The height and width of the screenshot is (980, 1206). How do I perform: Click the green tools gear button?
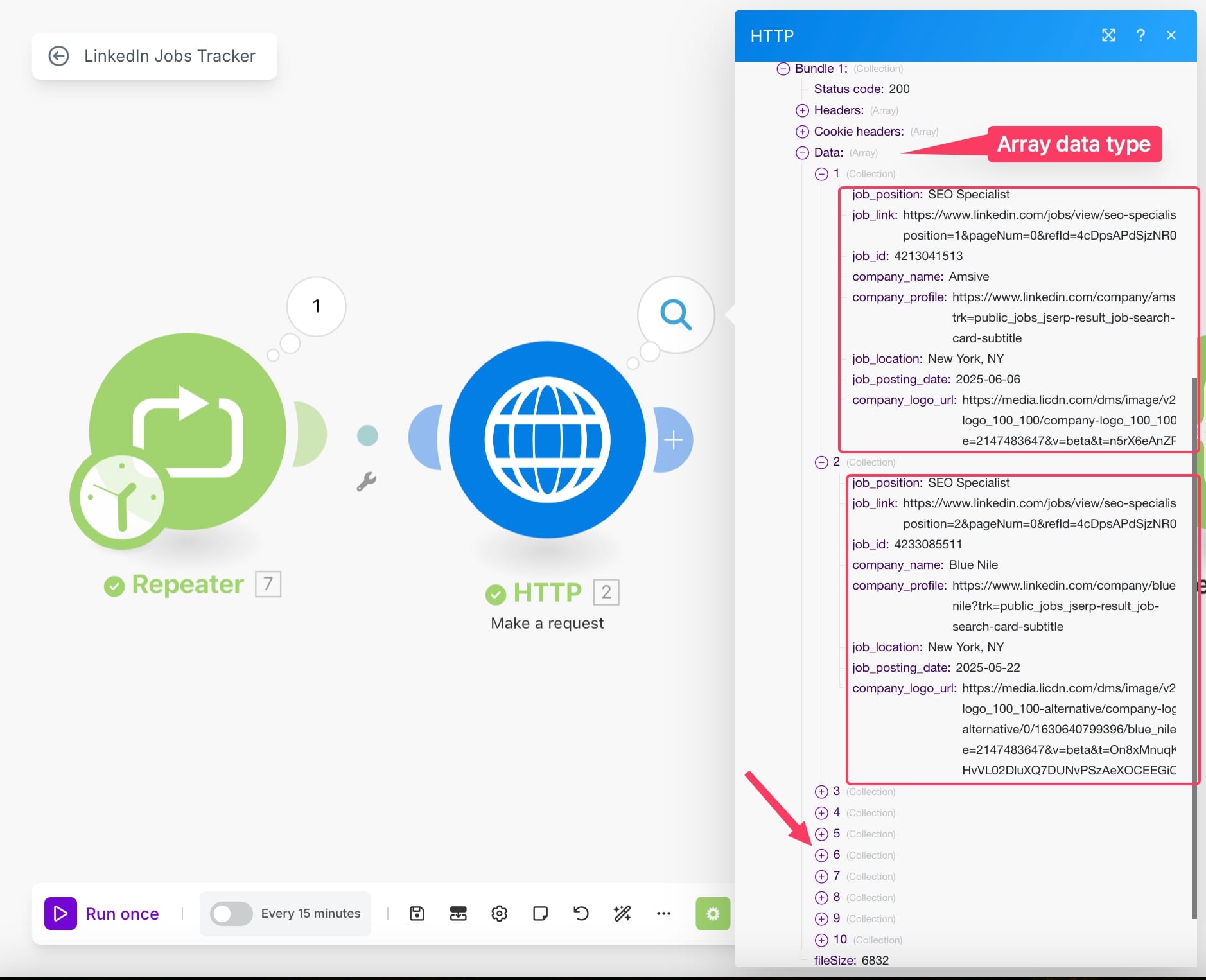[x=713, y=913]
